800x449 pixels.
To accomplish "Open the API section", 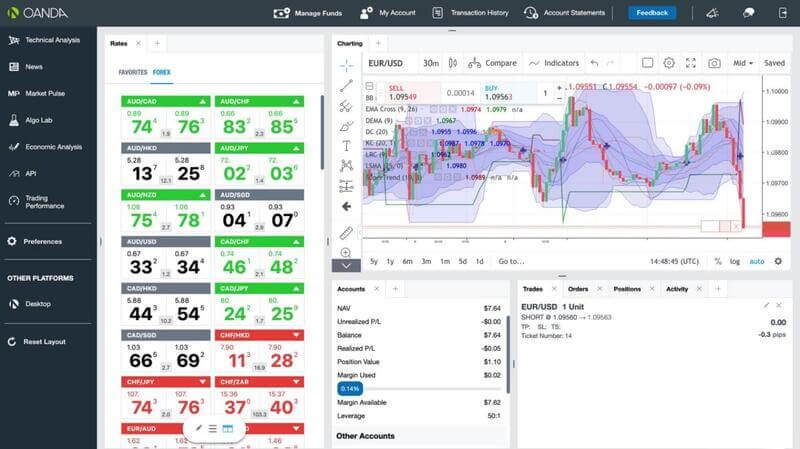I will click(x=22, y=173).
